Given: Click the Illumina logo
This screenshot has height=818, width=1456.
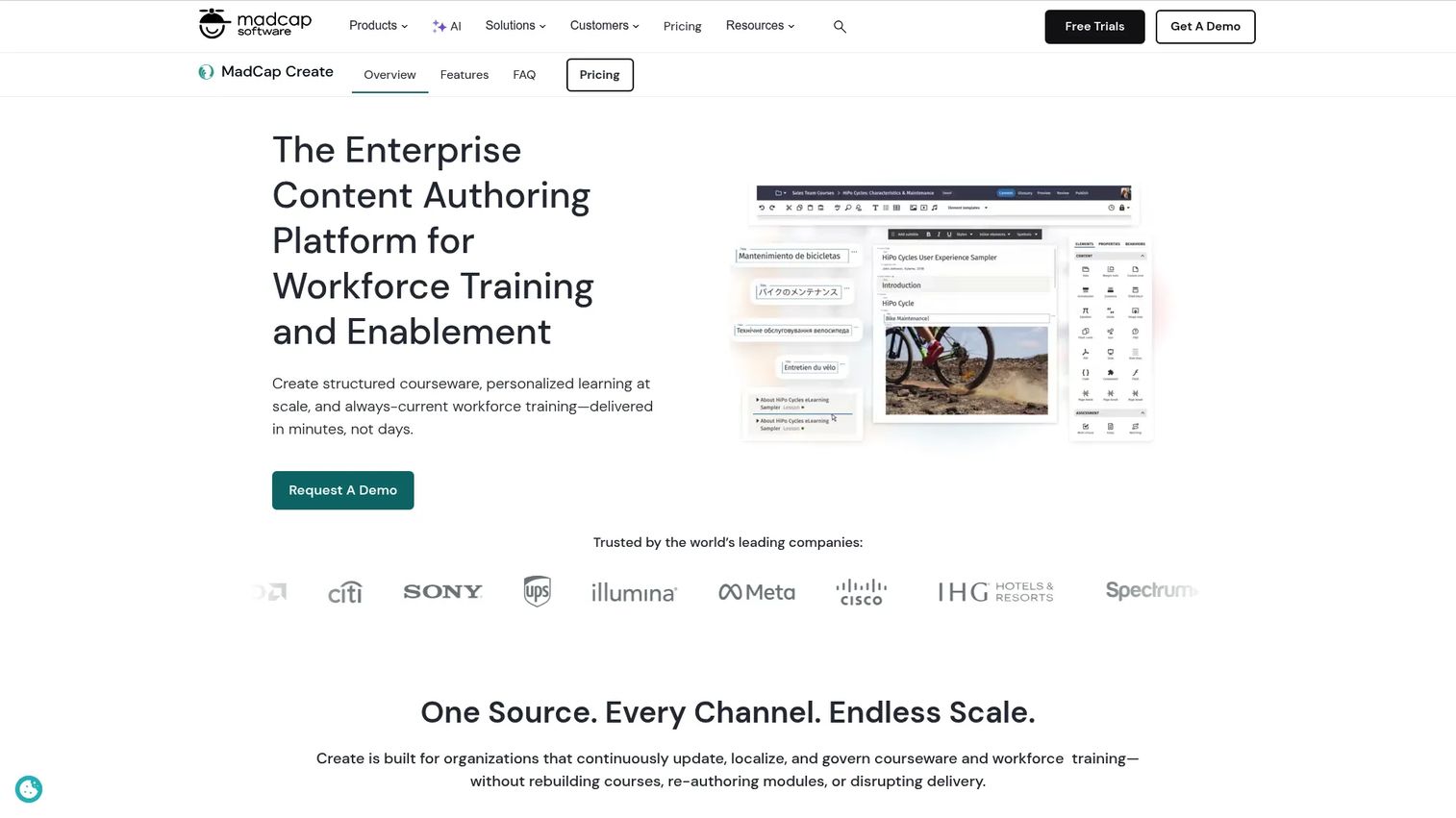Looking at the screenshot, I should point(634,592).
